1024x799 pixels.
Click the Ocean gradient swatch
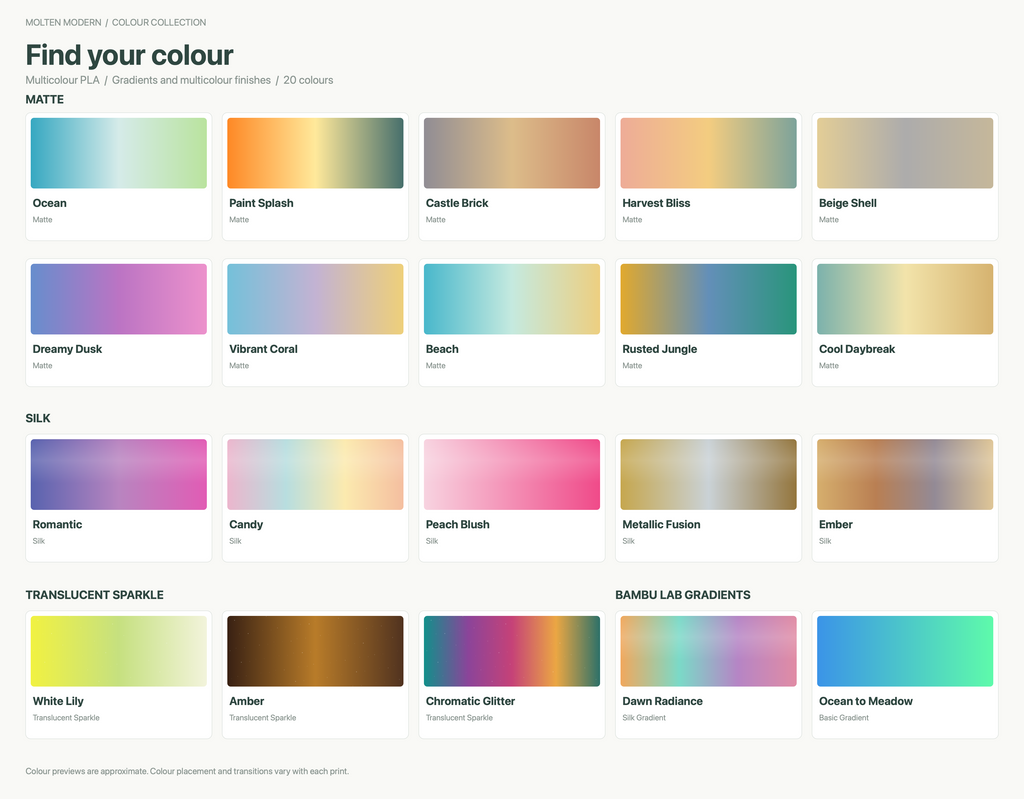(119, 153)
